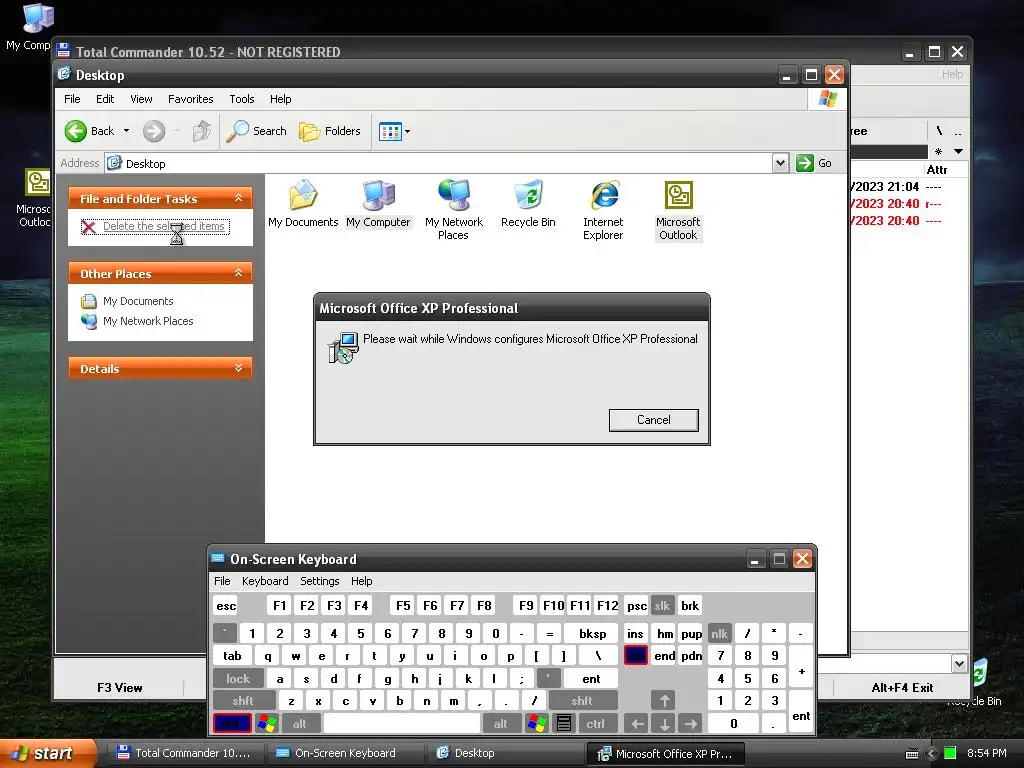
Task: Click the right arrow key
Action: 691,724
